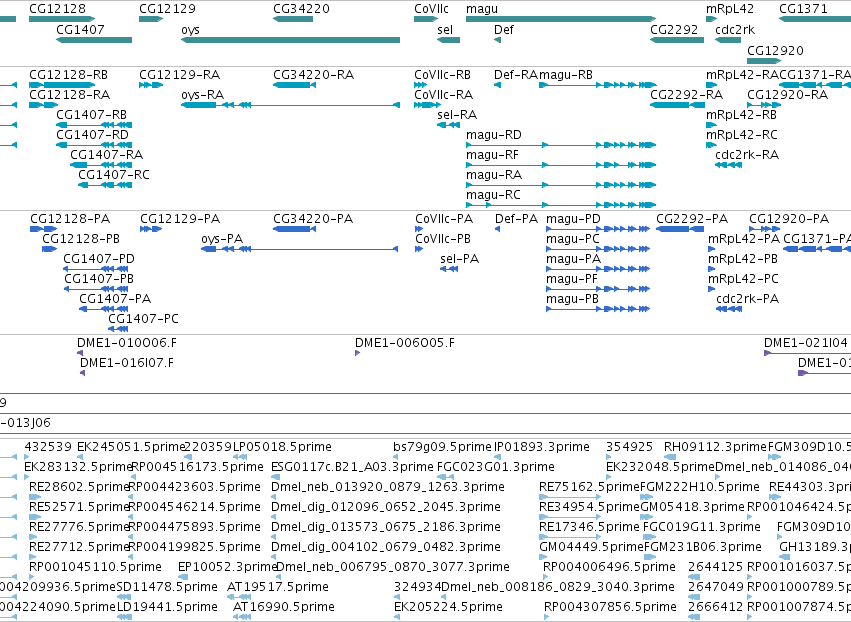Click the magu-PD protein label
This screenshot has height=622, width=851.
[x=573, y=219]
